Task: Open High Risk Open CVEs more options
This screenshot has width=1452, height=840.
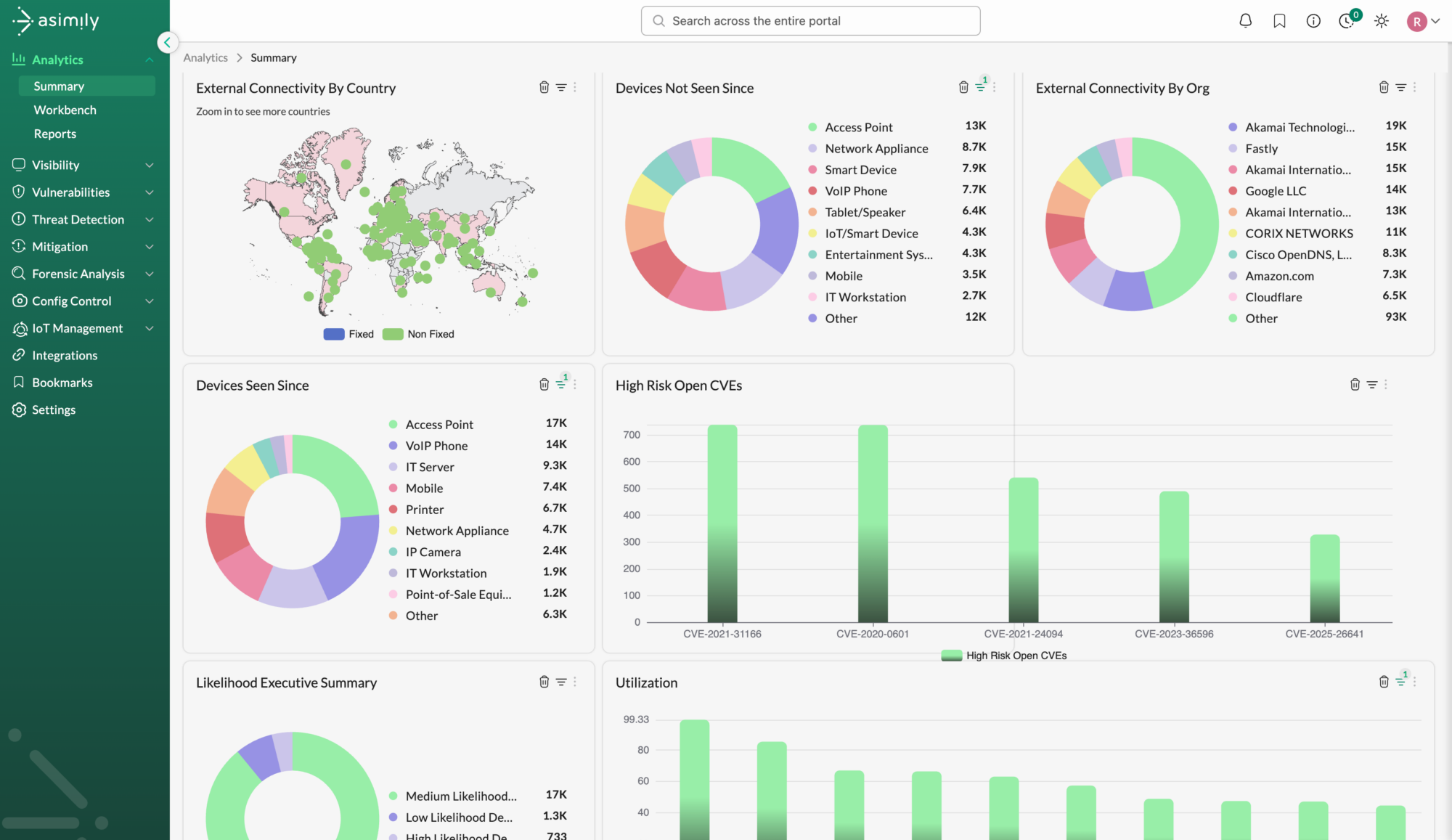Action: pos(1386,384)
